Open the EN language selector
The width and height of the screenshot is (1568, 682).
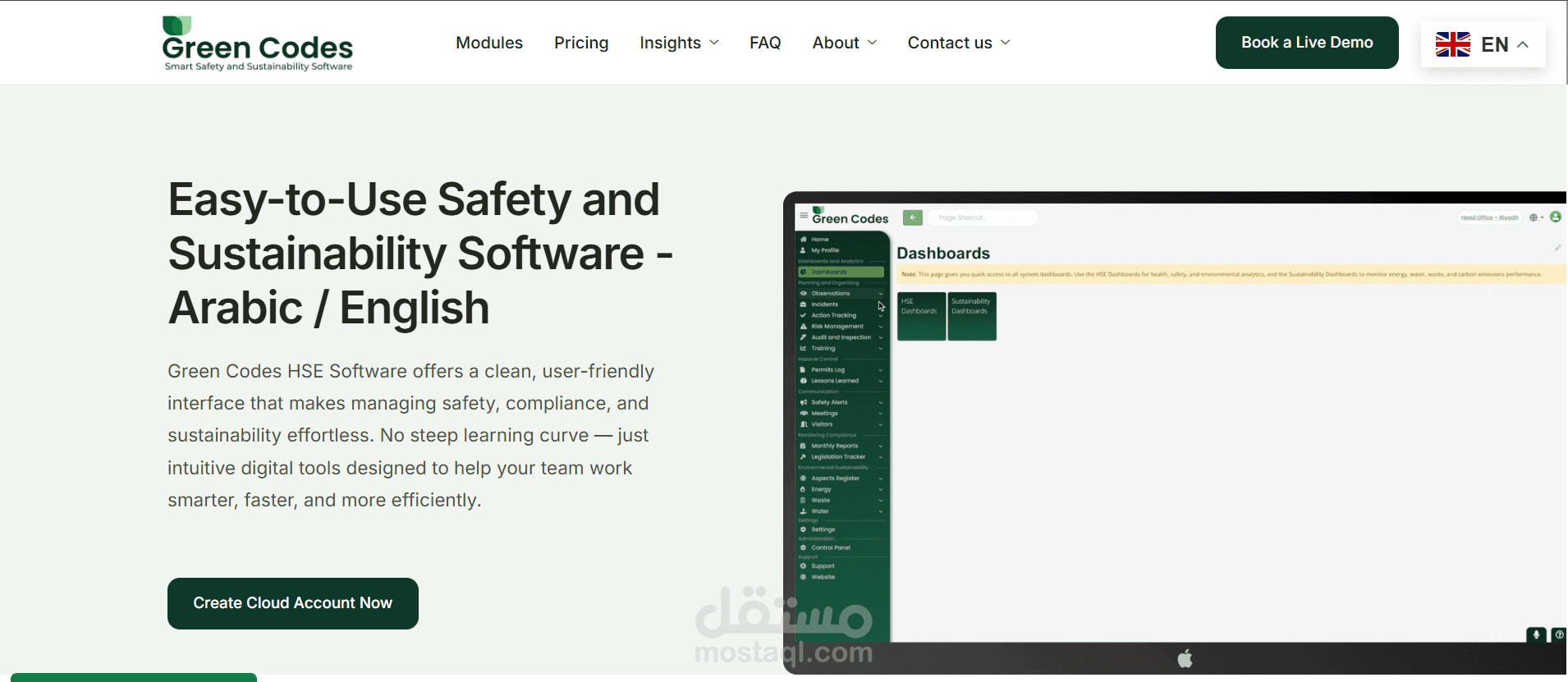[1483, 44]
